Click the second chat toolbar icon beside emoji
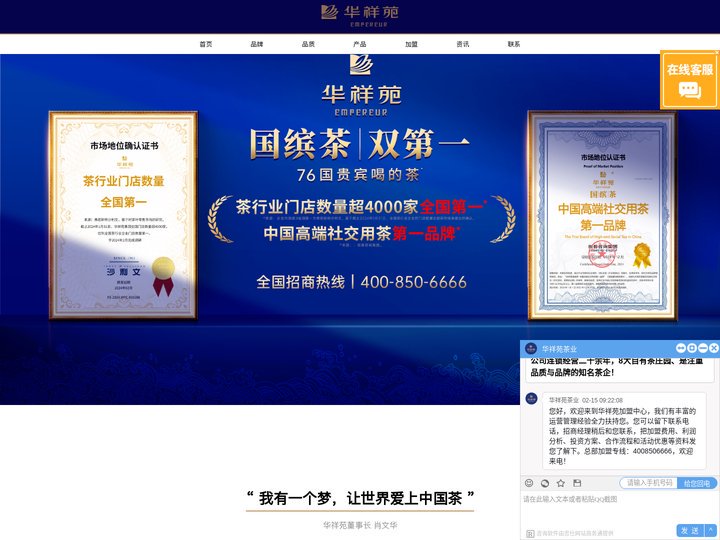This screenshot has height=540, width=720. click(x=545, y=483)
